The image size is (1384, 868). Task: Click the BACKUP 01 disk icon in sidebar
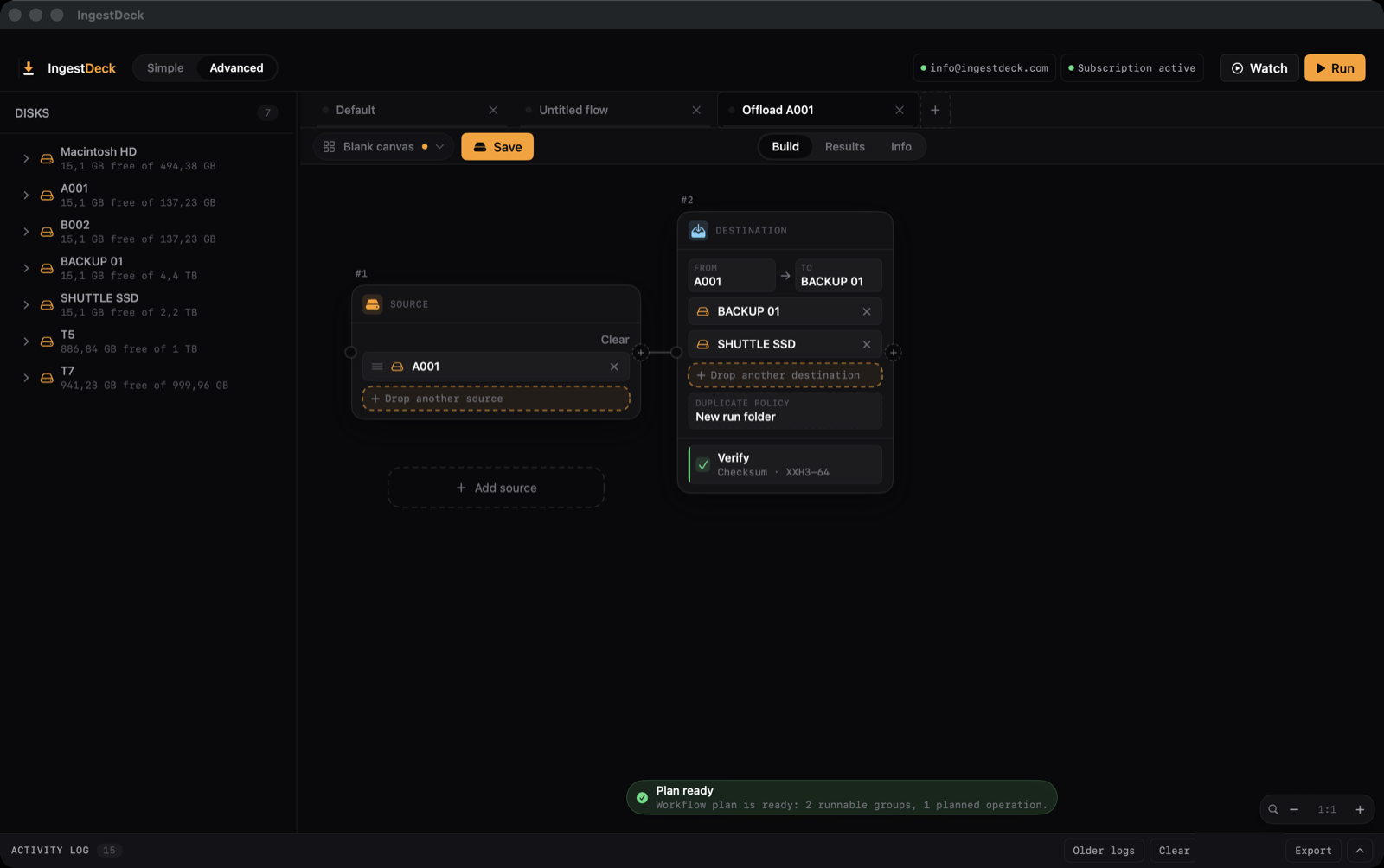(x=47, y=268)
